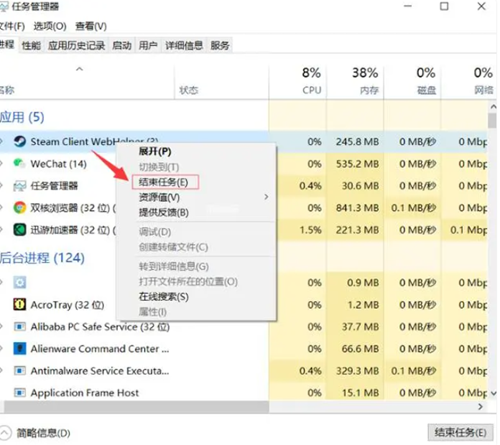Screen dimensions: 500x445
Task: Click the 应用 (5) group heading
Action: point(22,117)
